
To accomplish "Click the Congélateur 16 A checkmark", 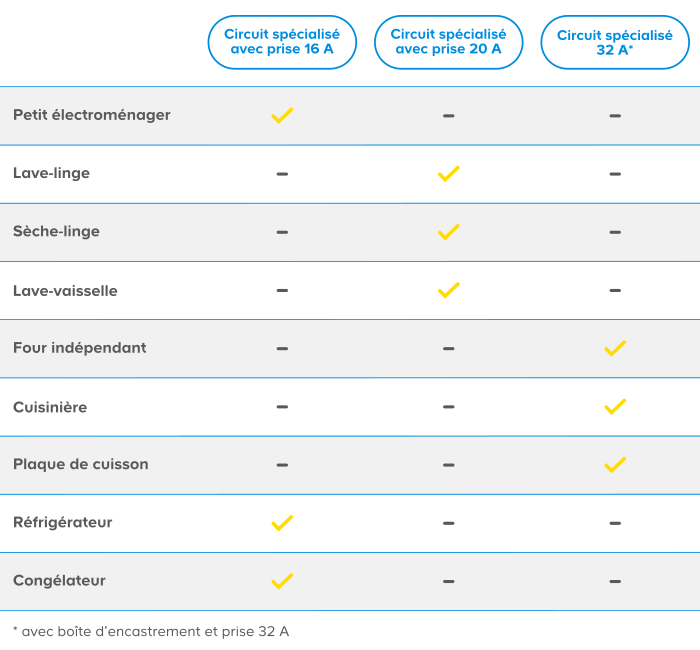I will point(282,581).
